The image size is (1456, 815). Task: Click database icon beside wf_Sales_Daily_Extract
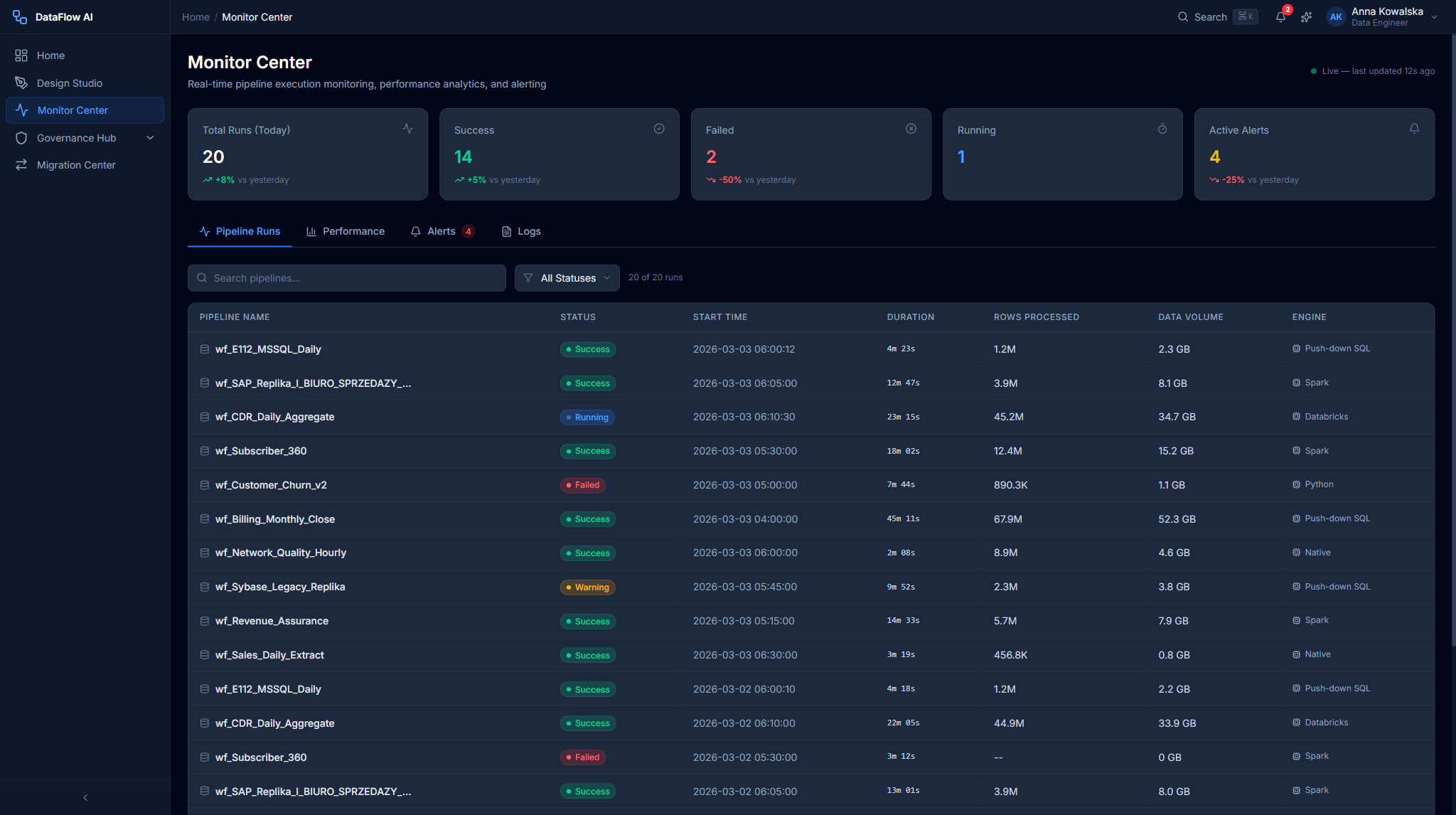(205, 655)
